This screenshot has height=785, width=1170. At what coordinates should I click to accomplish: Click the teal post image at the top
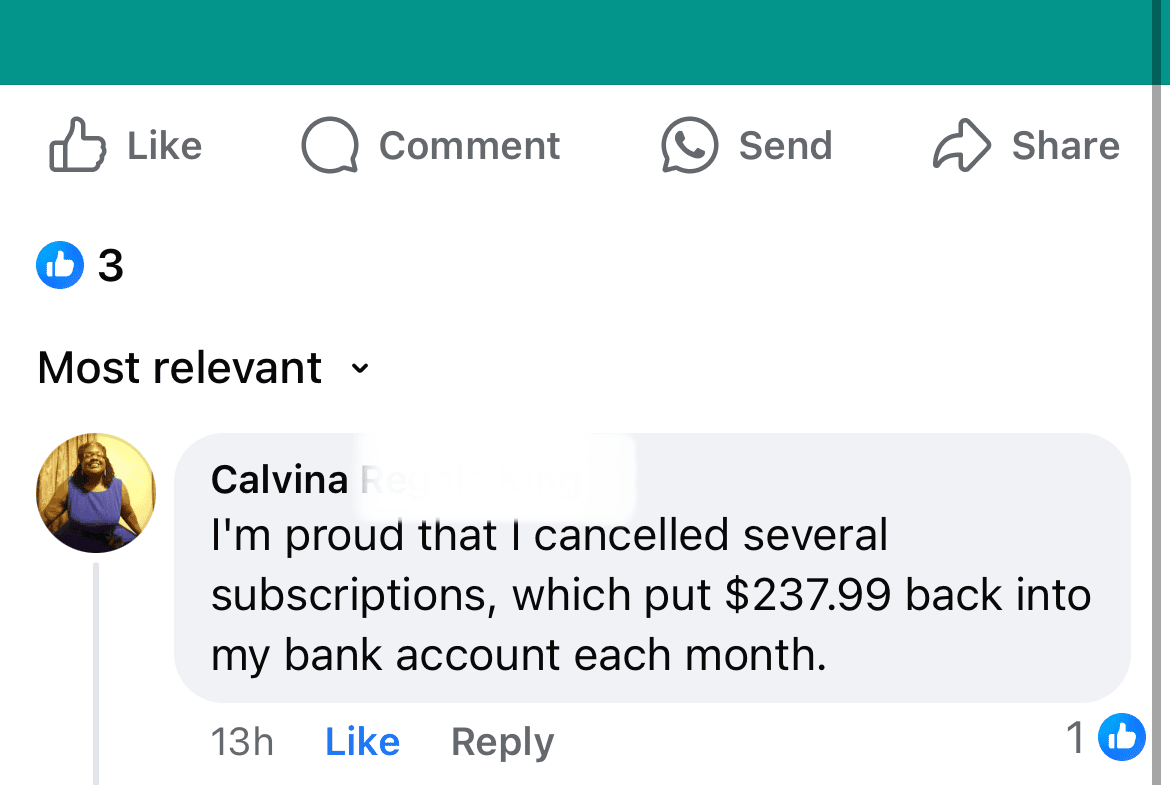pyautogui.click(x=575, y=42)
